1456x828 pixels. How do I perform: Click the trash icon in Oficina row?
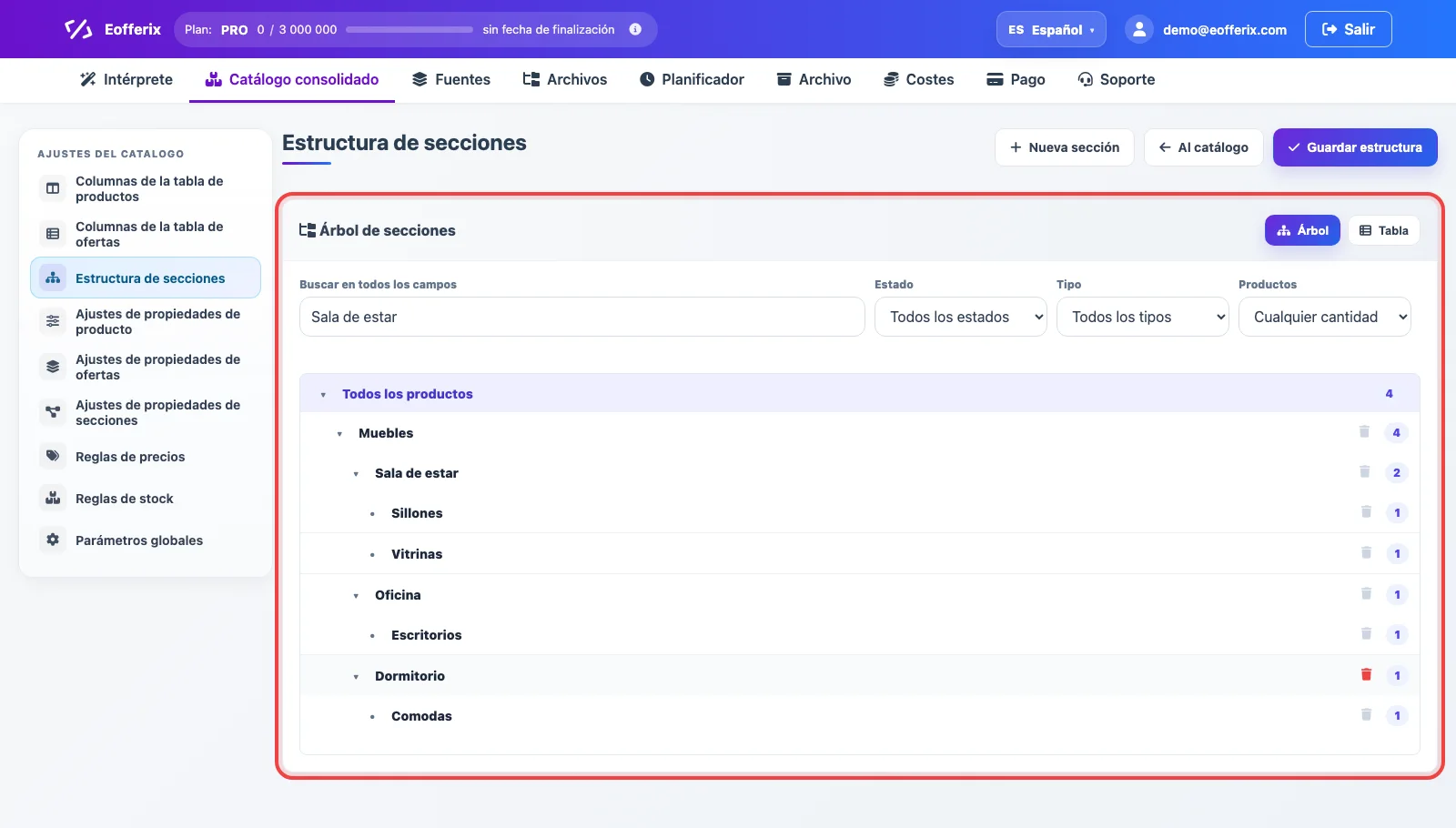pos(1366,594)
